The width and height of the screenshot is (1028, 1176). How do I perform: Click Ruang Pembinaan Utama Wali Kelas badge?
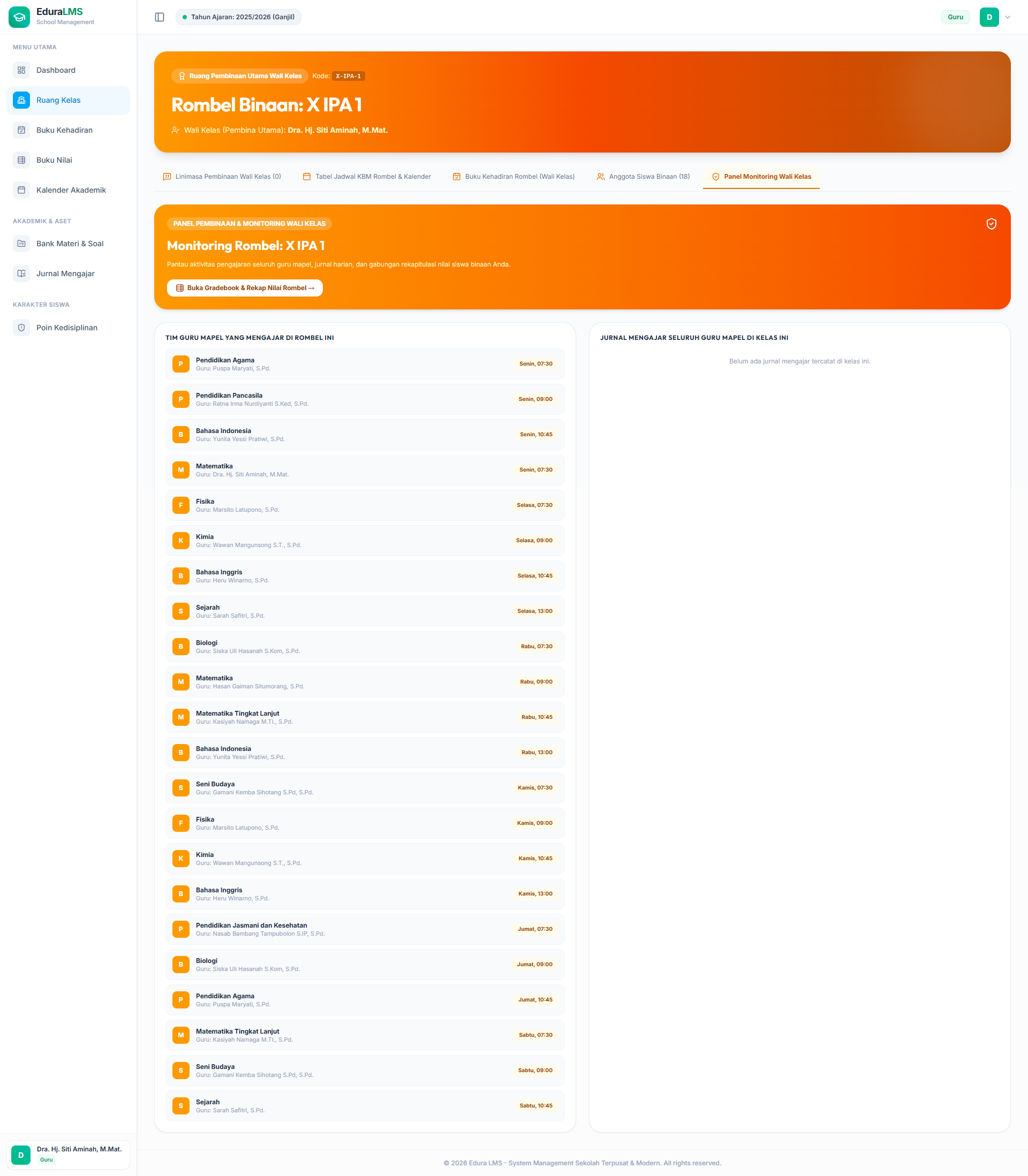point(240,76)
